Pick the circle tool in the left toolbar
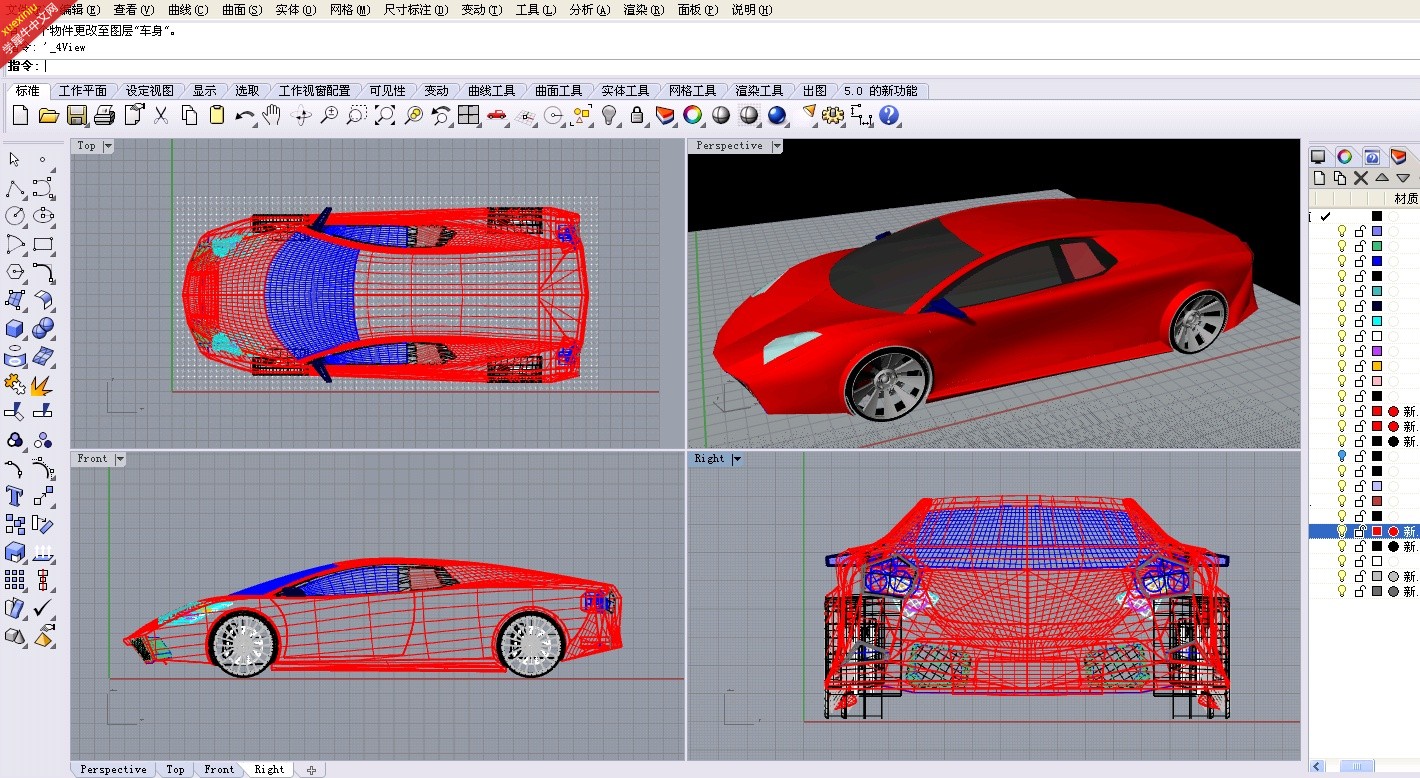1420x778 pixels. tap(15, 216)
